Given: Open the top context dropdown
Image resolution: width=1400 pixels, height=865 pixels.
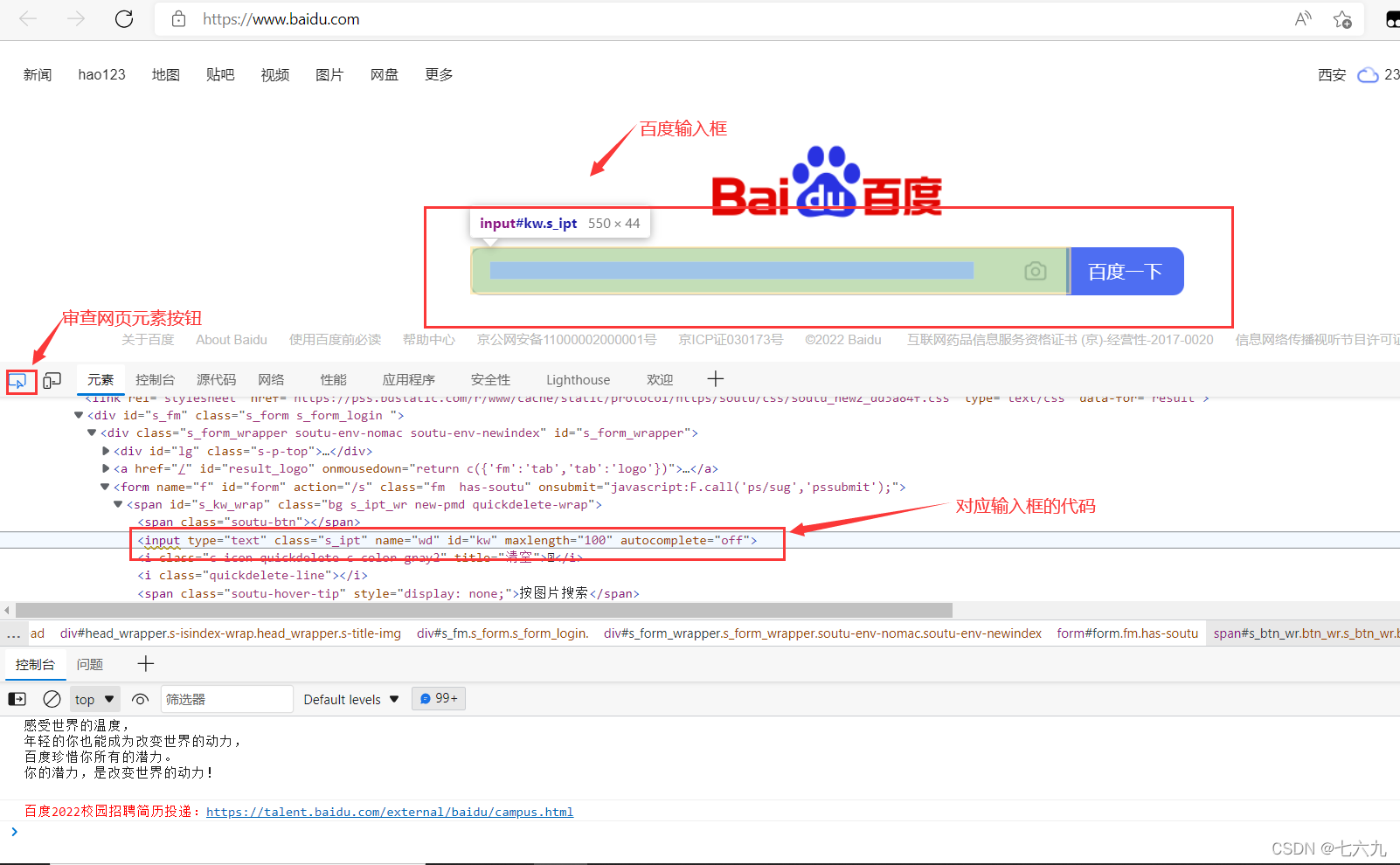Looking at the screenshot, I should [94, 699].
